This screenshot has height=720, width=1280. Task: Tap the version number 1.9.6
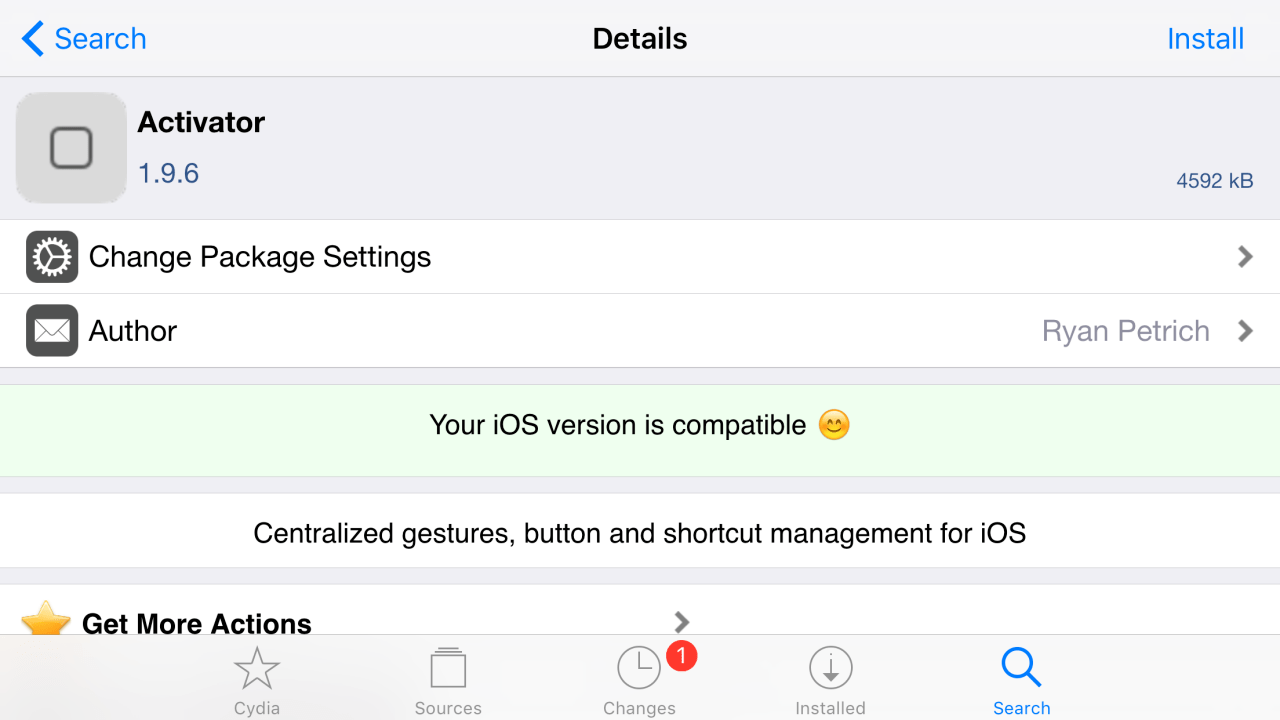click(168, 173)
